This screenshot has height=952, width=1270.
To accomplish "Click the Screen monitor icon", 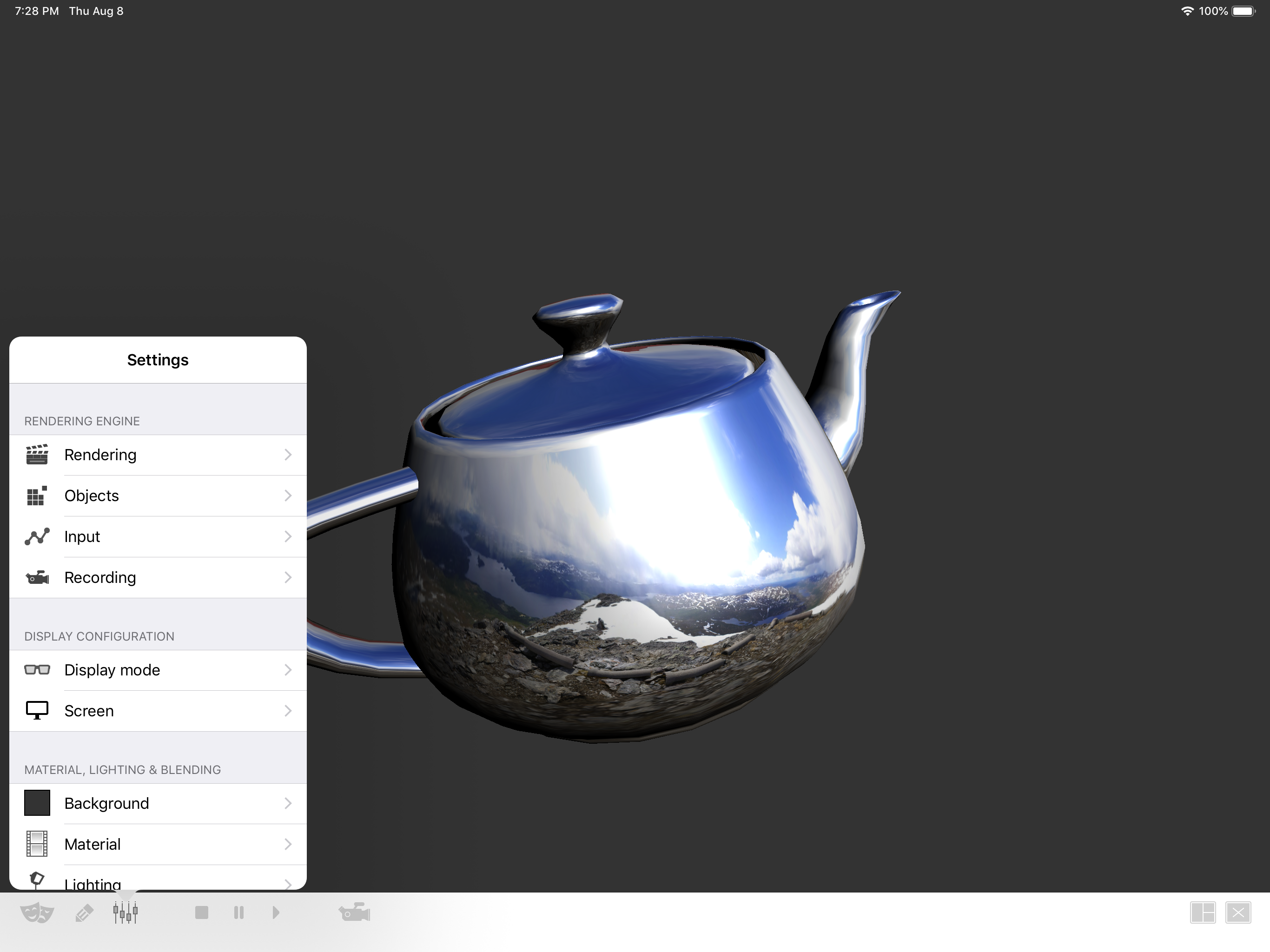I will (x=37, y=710).
